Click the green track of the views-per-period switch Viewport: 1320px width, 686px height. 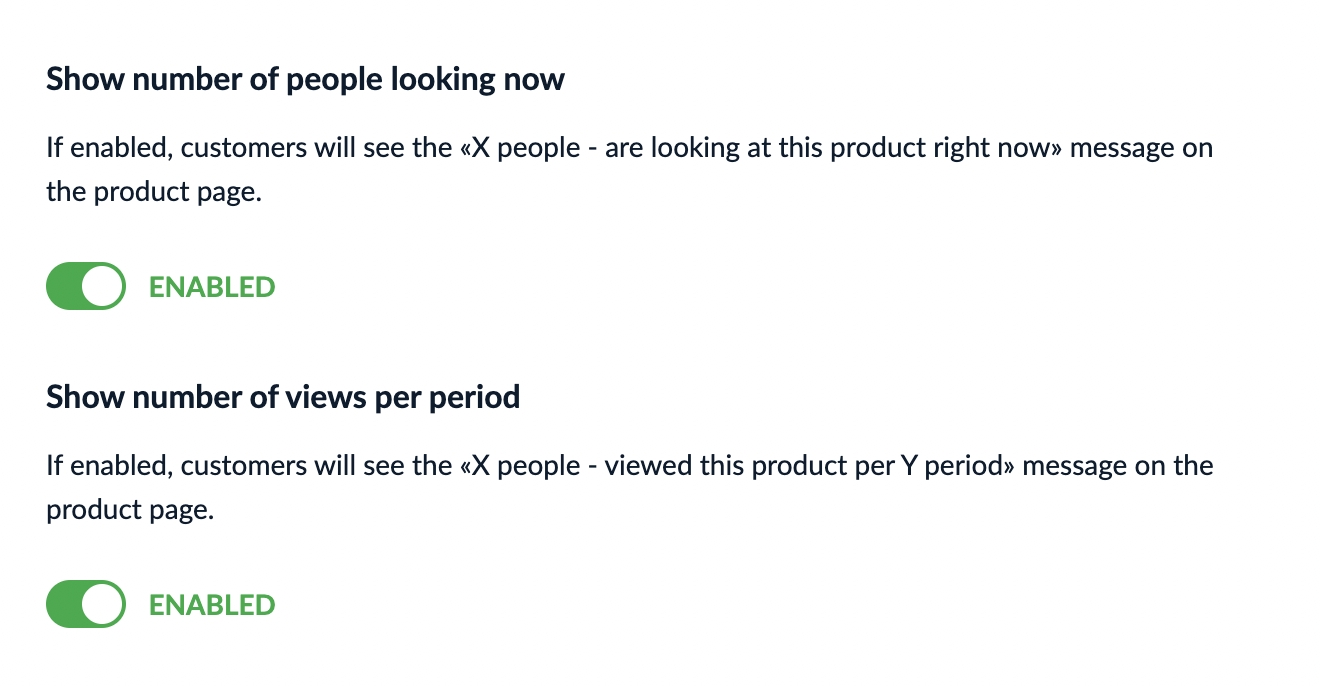point(63,605)
